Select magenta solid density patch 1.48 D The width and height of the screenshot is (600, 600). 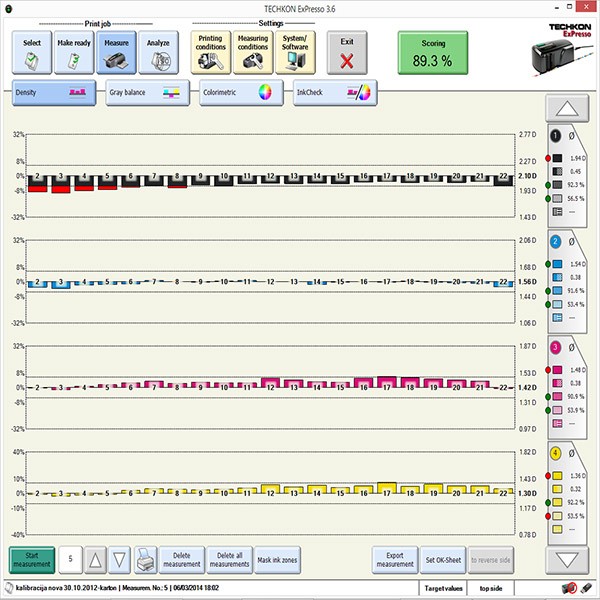558,370
